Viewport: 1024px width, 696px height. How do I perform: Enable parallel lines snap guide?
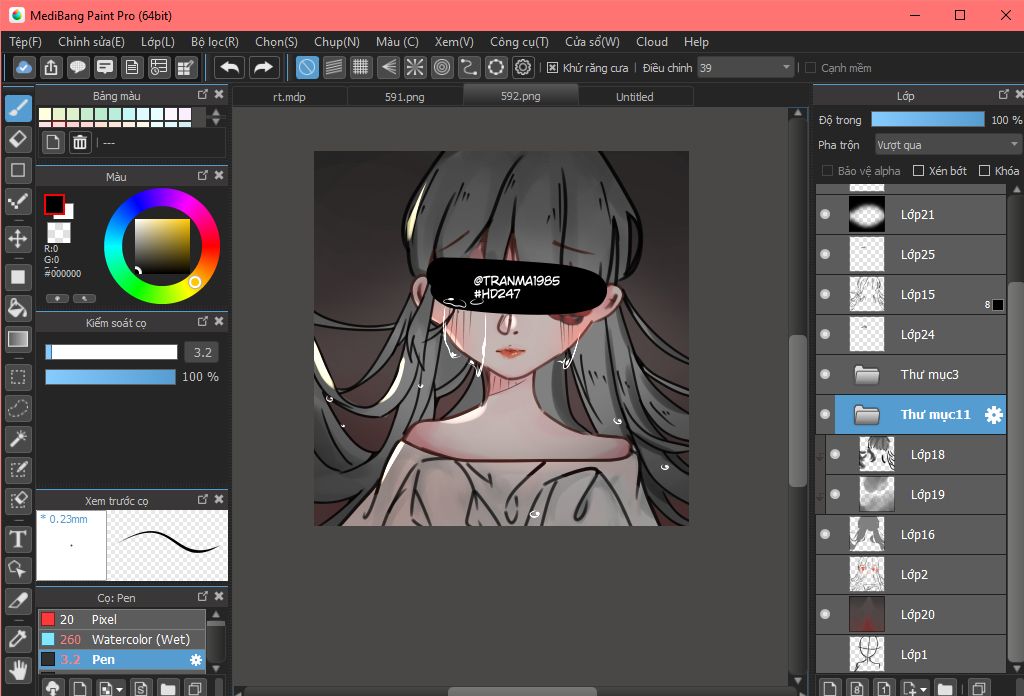coord(334,67)
